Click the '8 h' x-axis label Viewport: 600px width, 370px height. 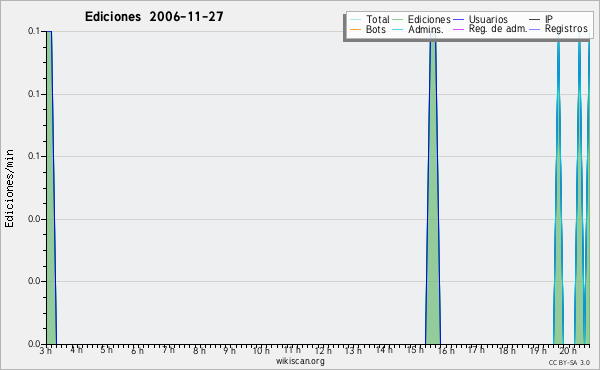[199, 350]
